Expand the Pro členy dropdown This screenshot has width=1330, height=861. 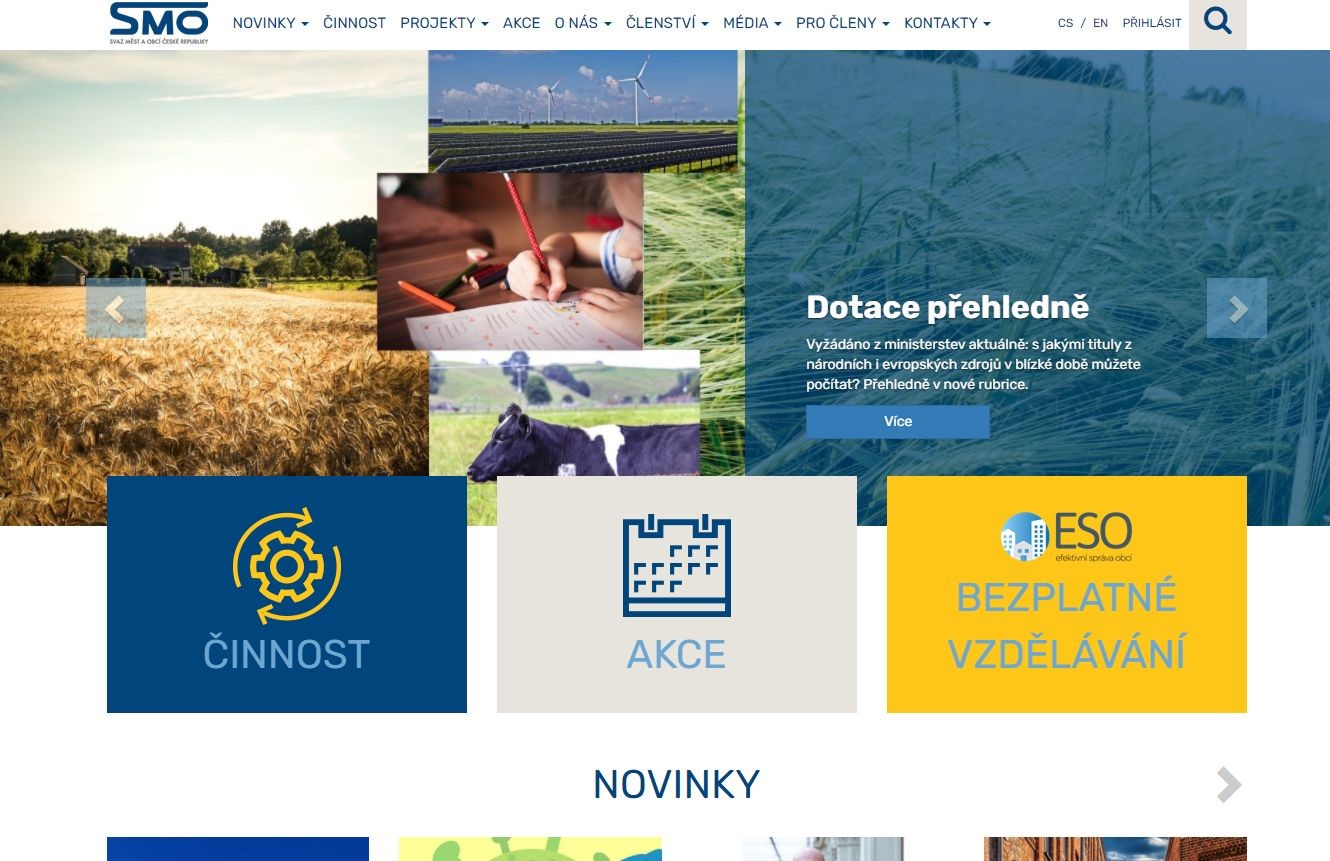click(842, 23)
